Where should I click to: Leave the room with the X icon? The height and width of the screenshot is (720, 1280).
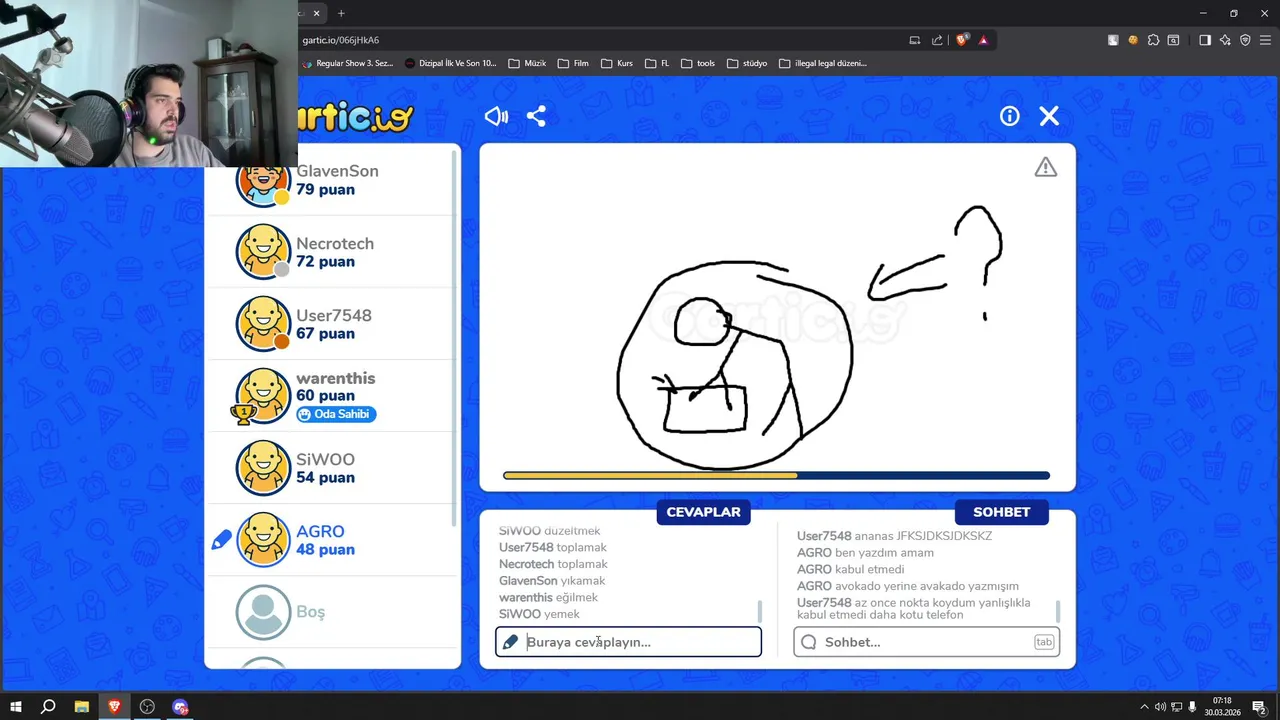[1049, 116]
